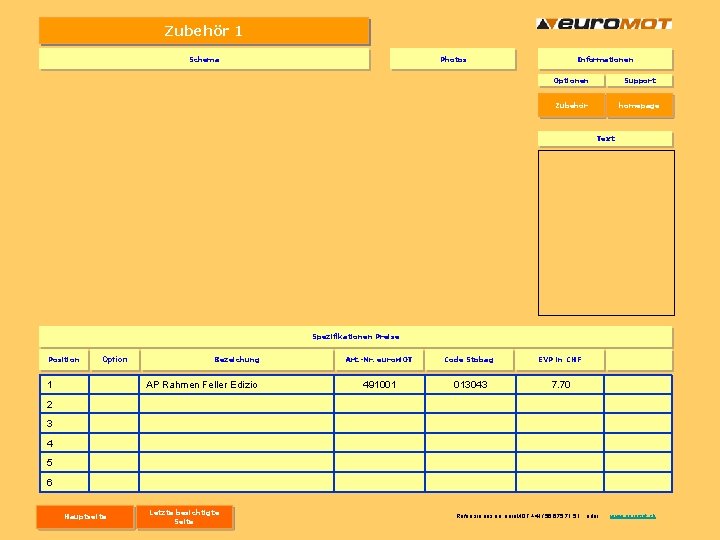
Task: Select the Option column header
Action: tap(115, 360)
